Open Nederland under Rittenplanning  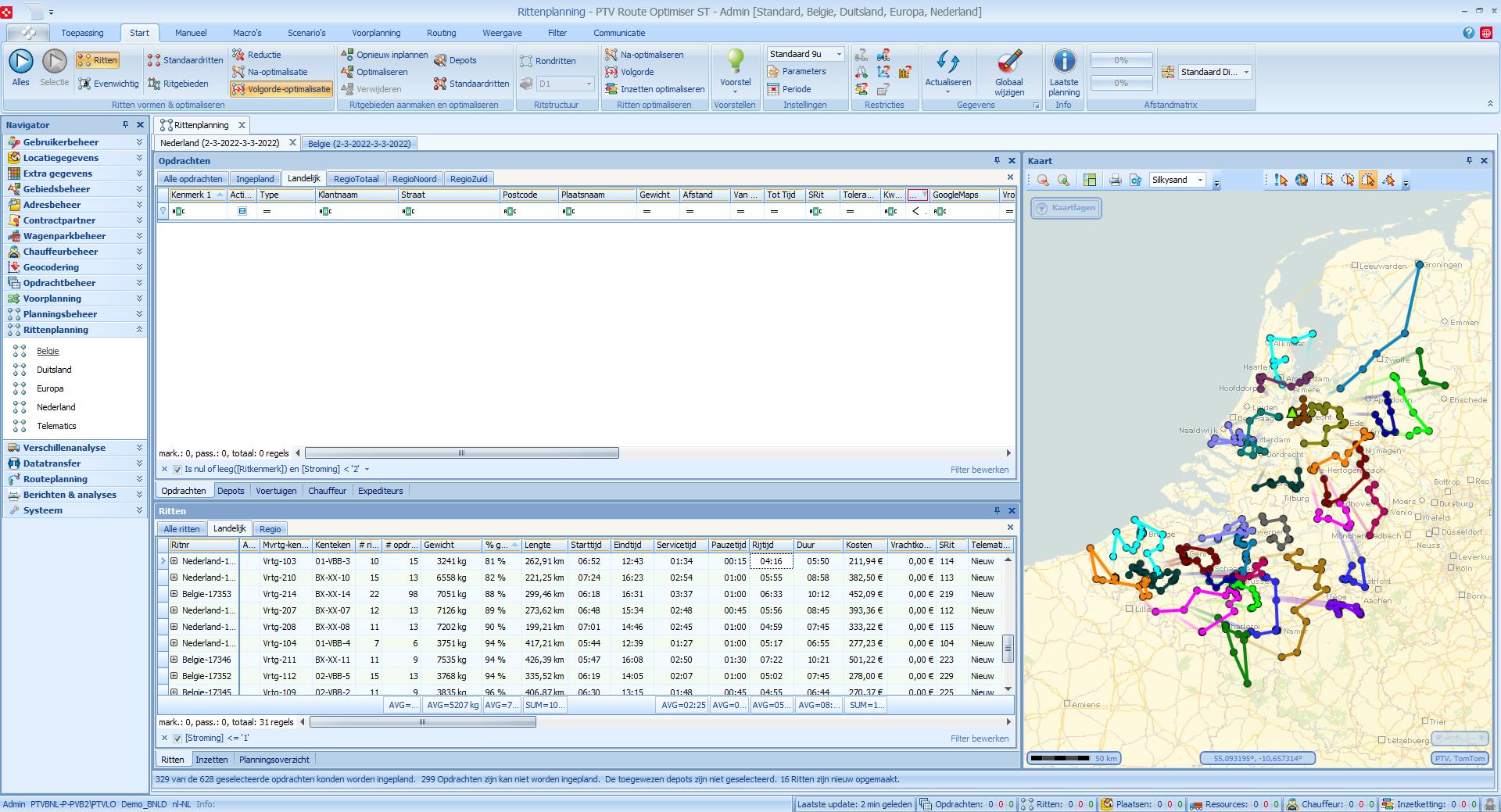56,407
